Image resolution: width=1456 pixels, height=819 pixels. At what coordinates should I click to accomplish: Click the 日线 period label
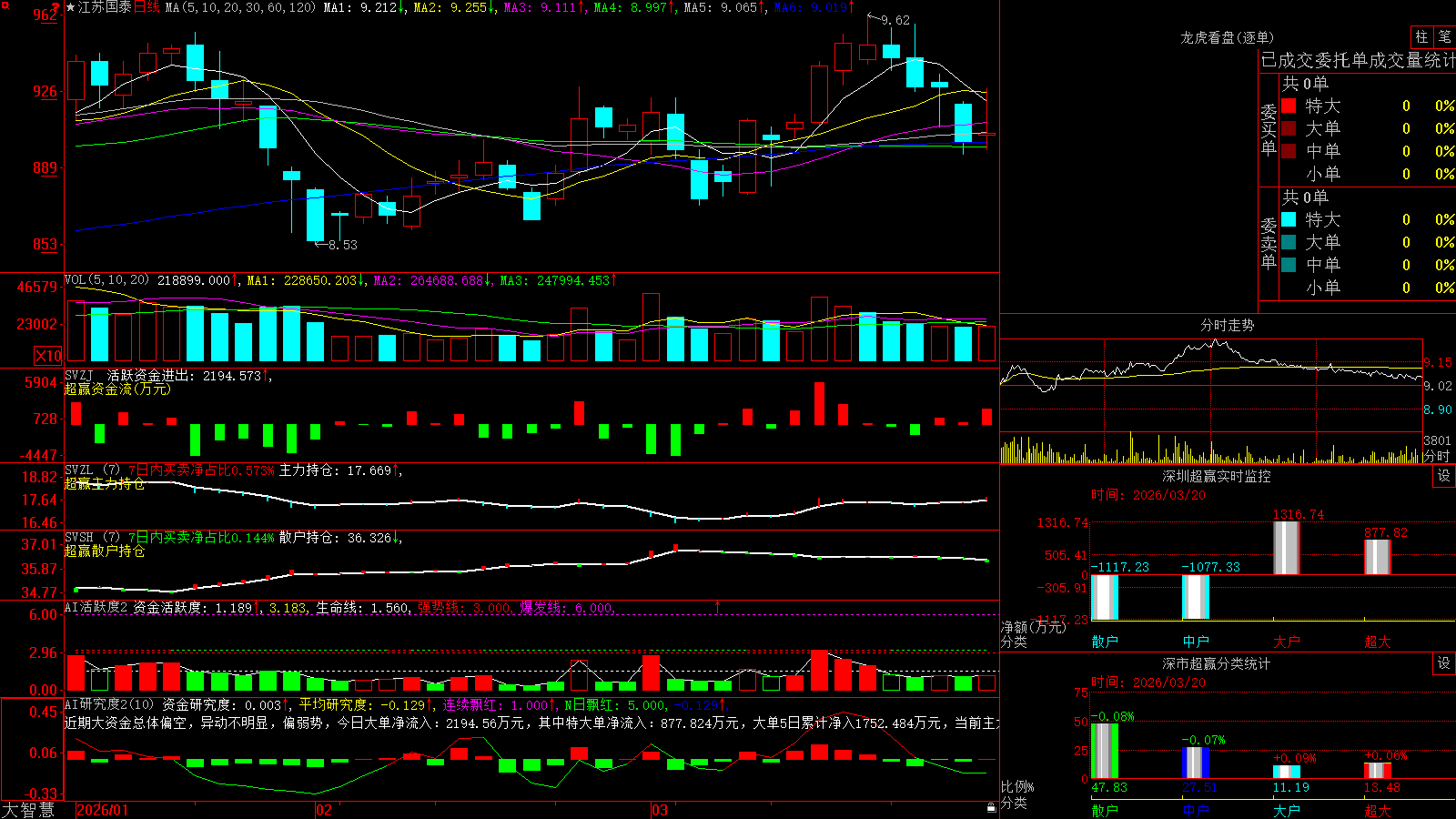click(x=147, y=7)
